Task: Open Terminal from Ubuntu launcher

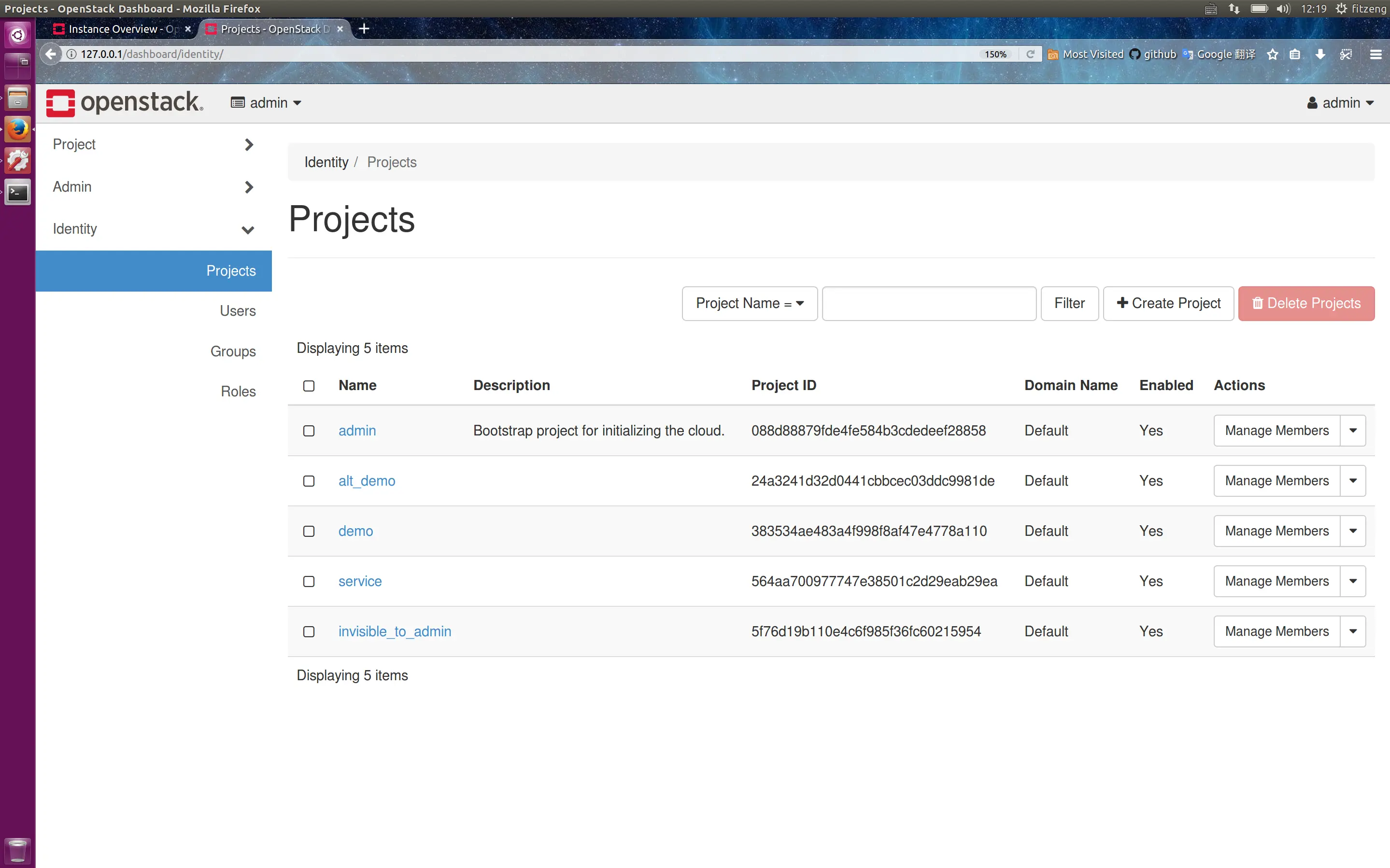Action: tap(17, 193)
